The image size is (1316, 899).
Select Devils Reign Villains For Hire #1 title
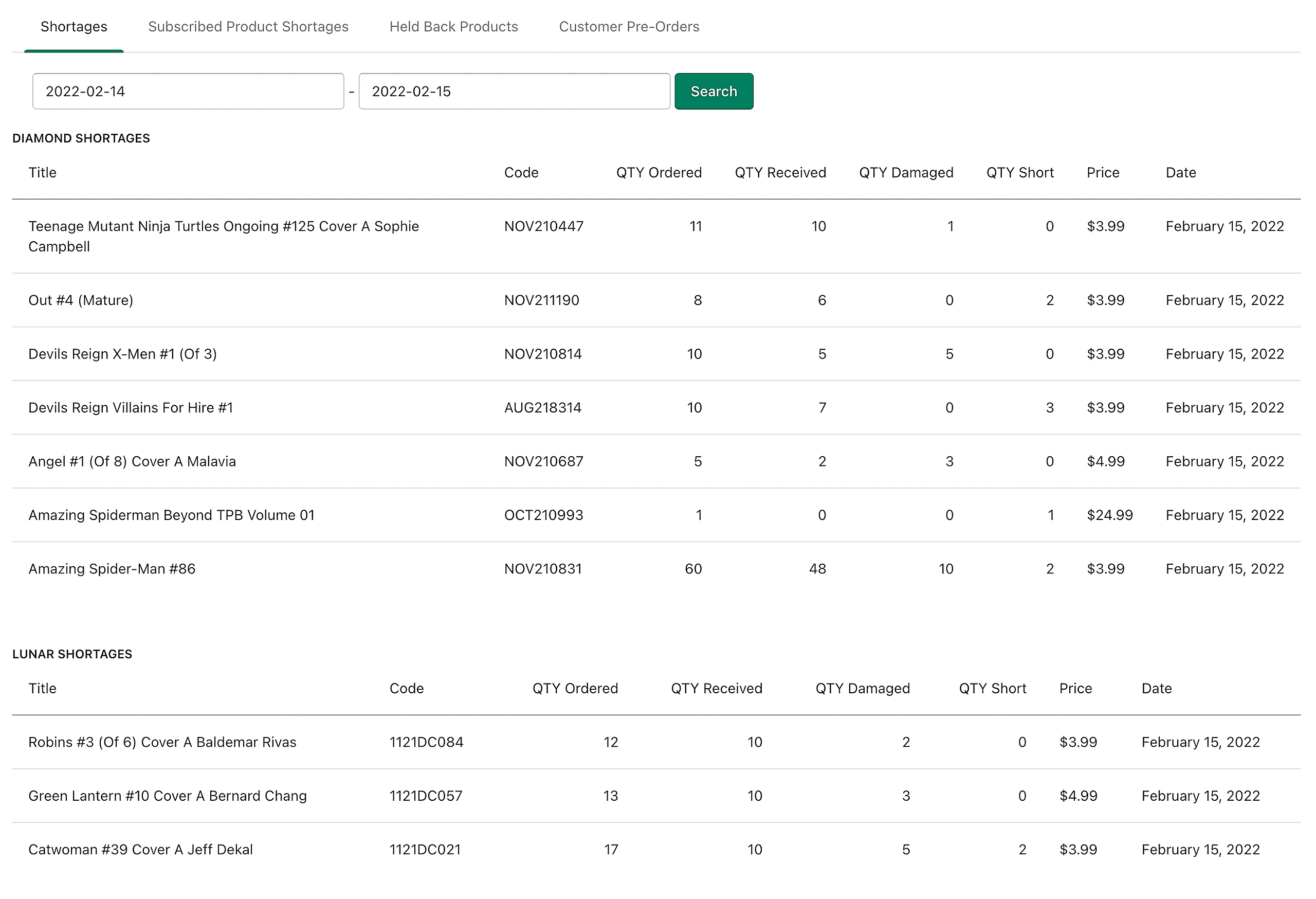(131, 408)
